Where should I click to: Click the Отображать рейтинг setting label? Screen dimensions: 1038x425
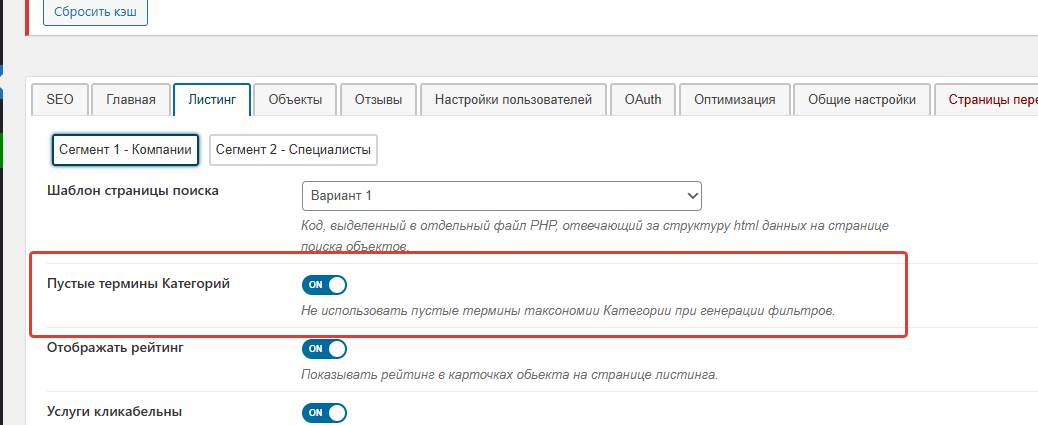[x=115, y=348]
